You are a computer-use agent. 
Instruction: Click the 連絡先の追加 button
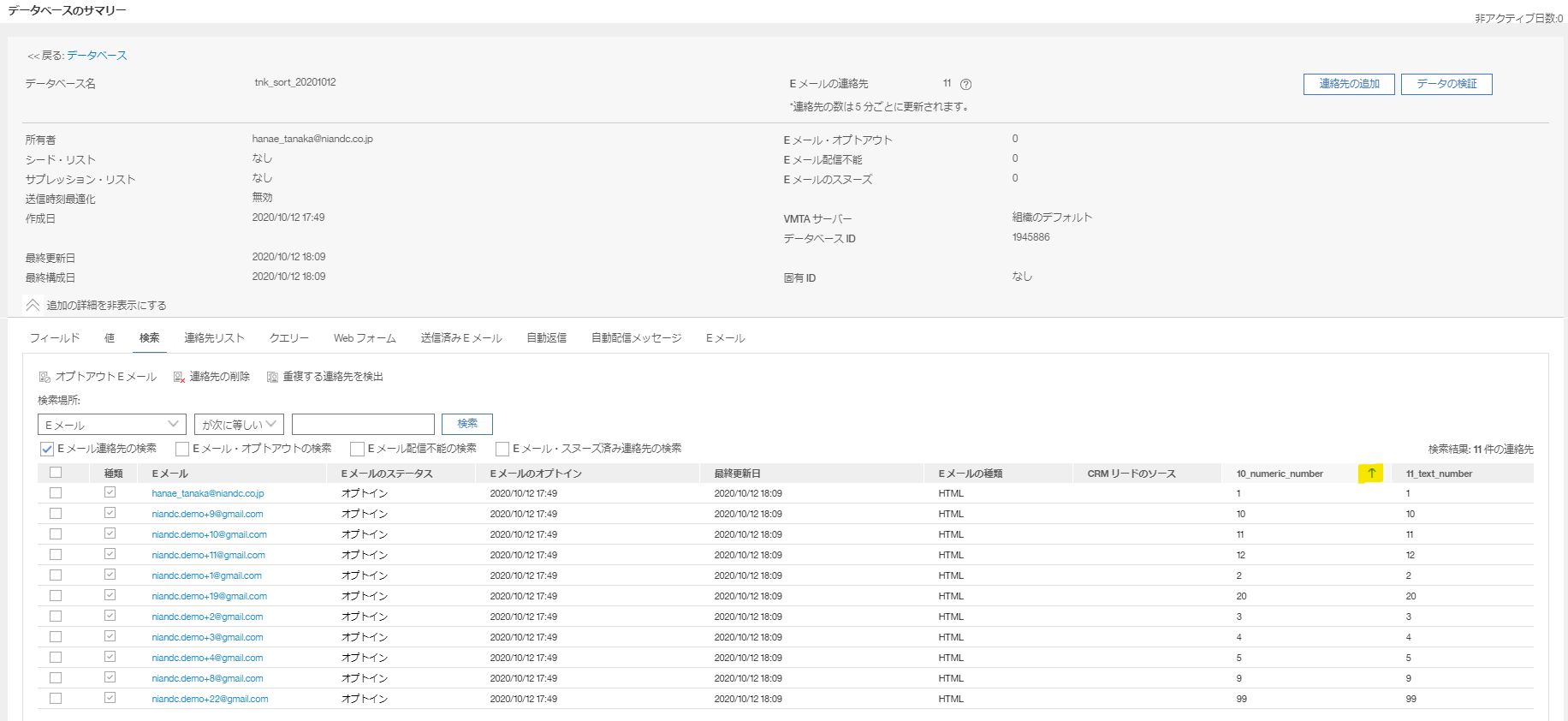(1349, 84)
